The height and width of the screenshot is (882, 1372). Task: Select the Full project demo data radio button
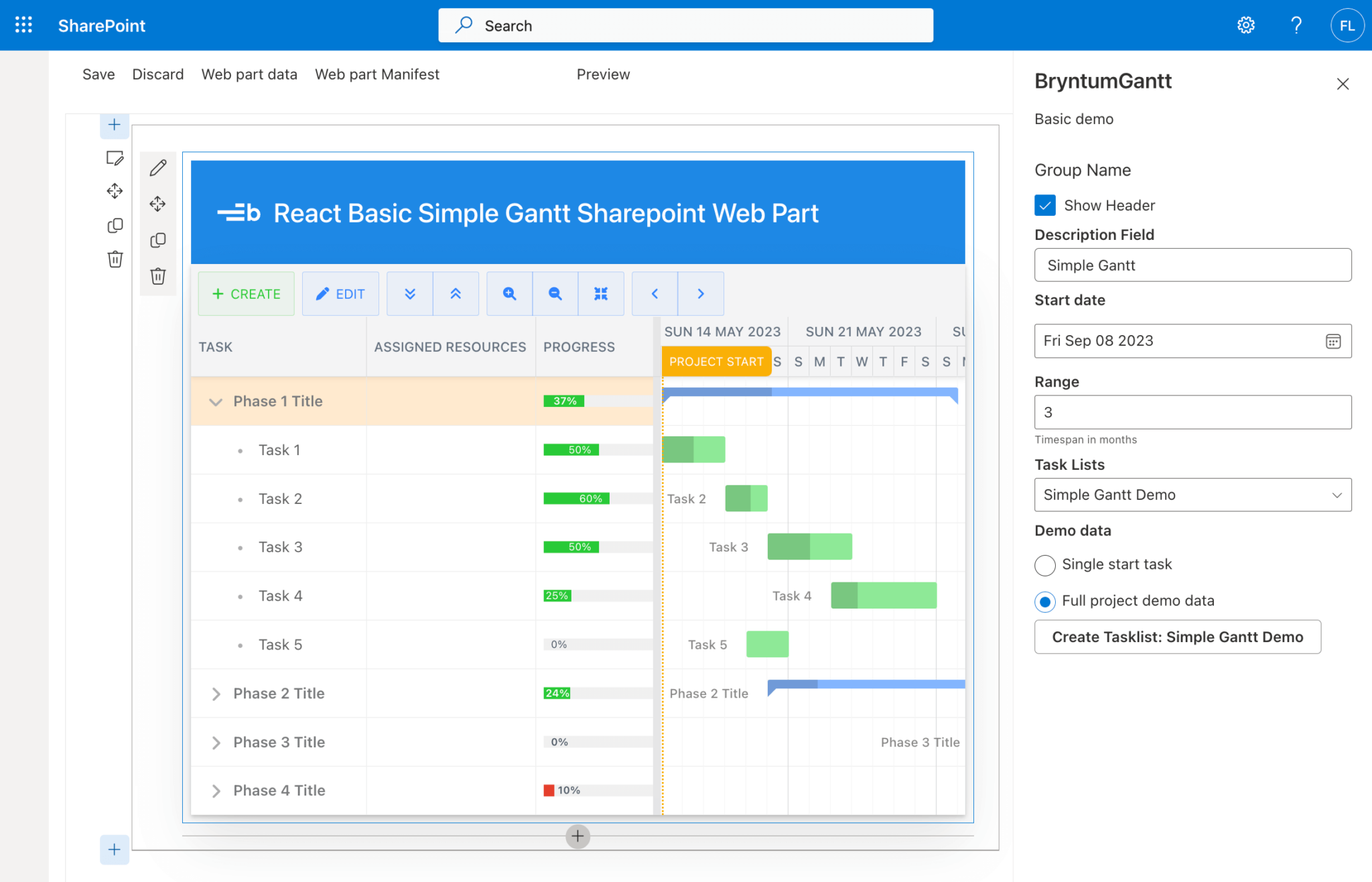pos(1044,601)
